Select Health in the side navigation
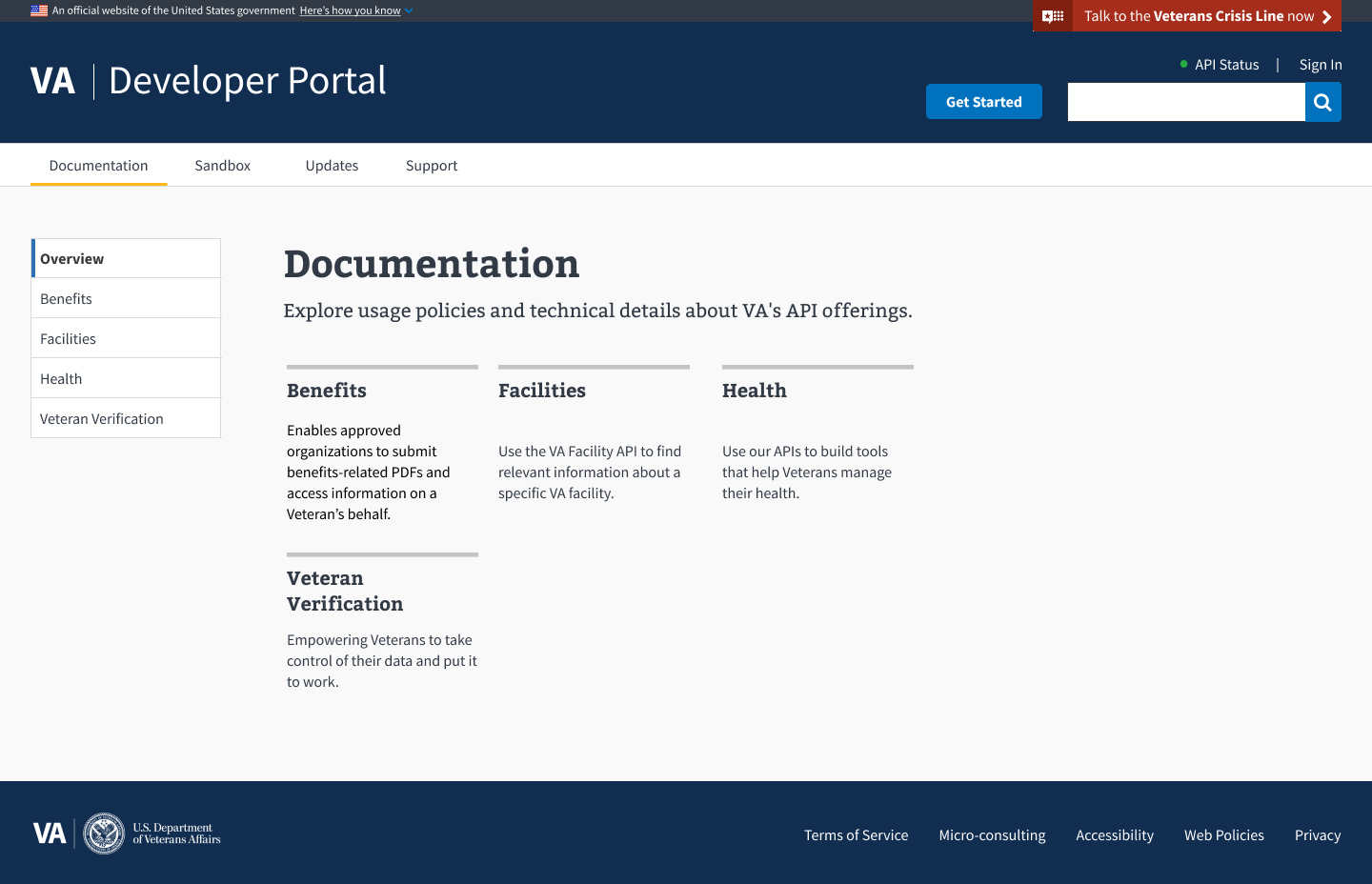Viewport: 1372px width, 884px height. [x=126, y=378]
